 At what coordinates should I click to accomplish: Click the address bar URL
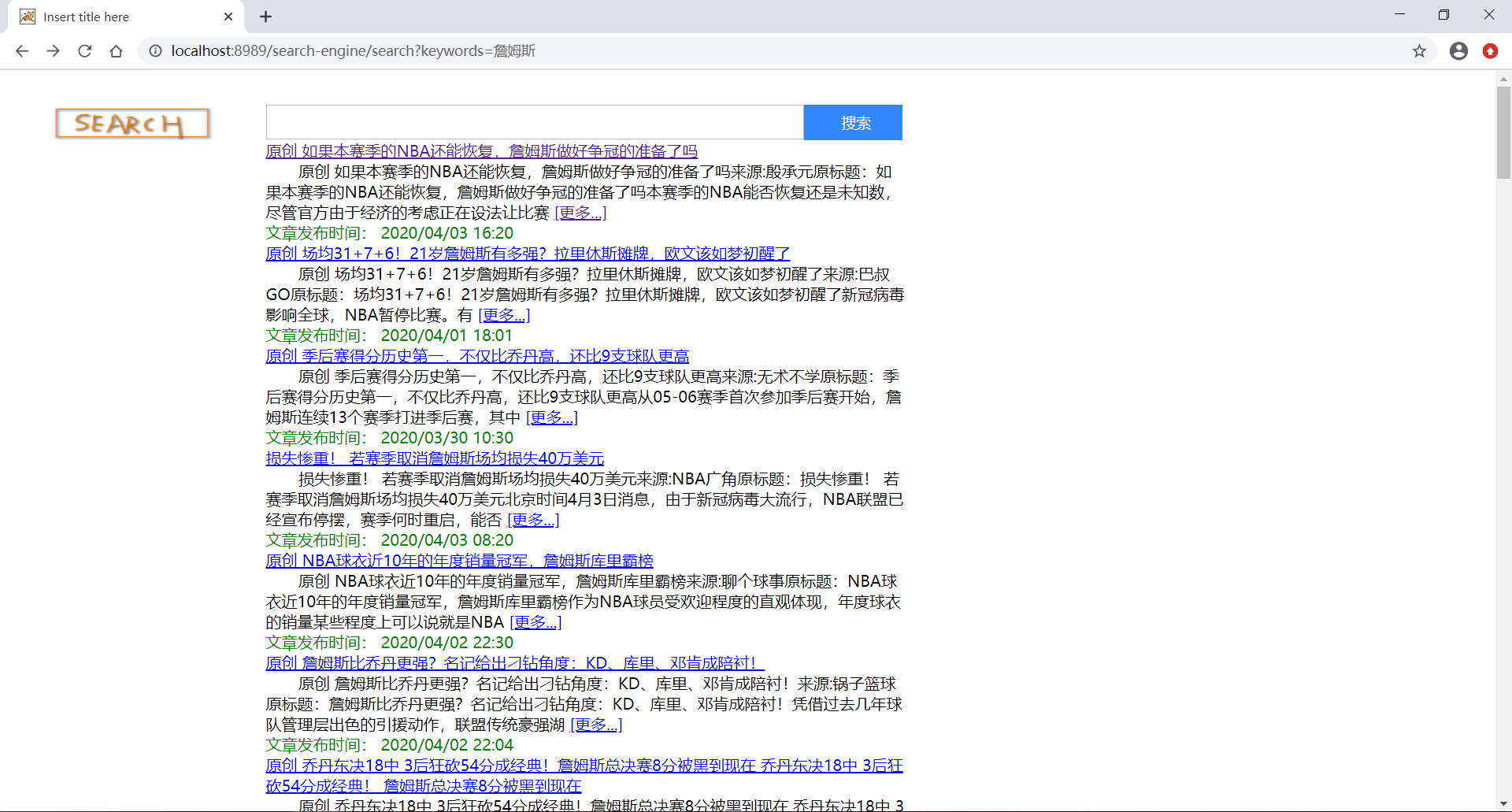(353, 51)
